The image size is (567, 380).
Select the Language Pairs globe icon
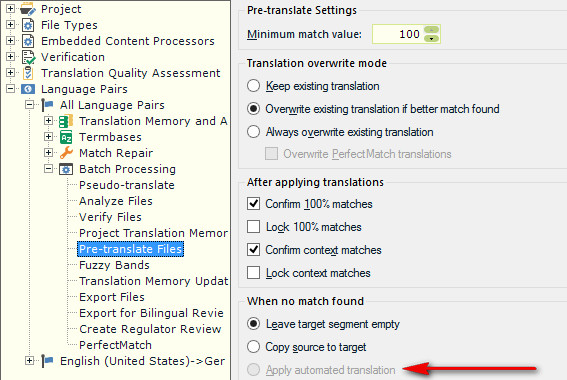tap(28, 89)
